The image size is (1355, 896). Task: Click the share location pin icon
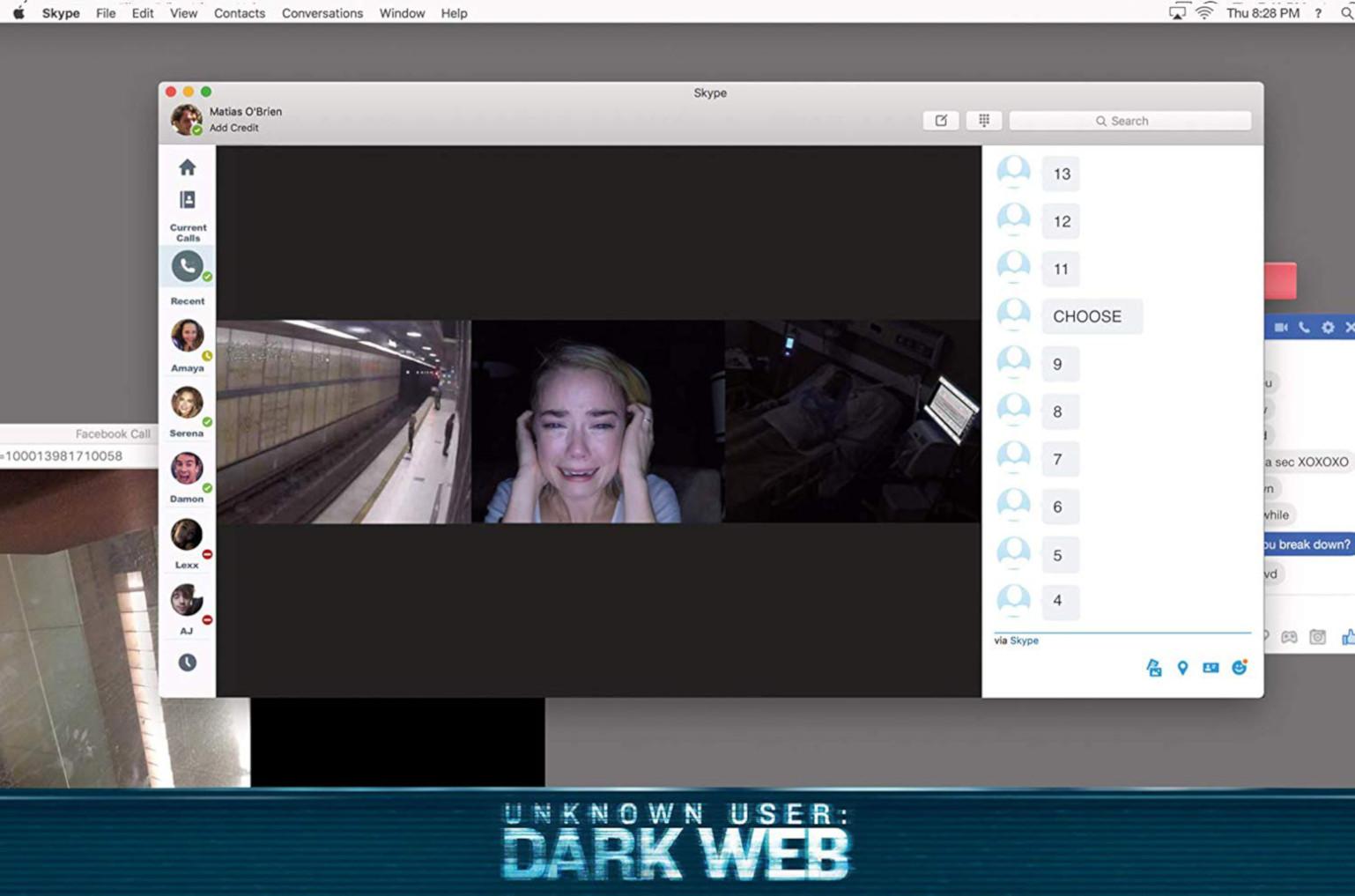1182,668
